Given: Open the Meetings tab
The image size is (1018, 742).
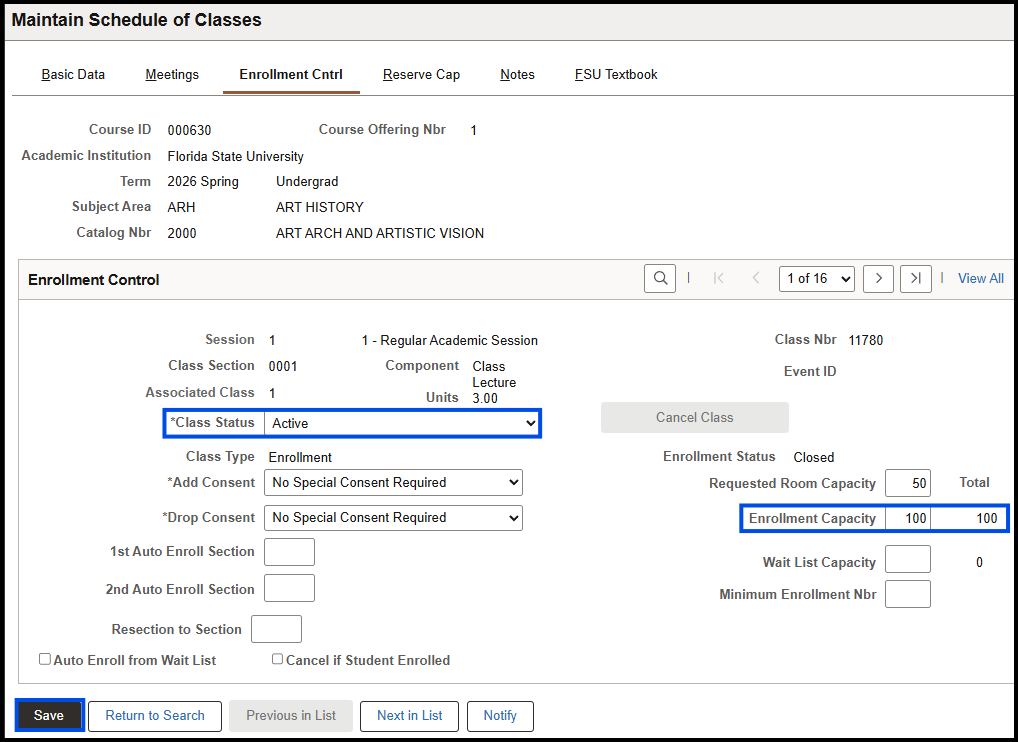Looking at the screenshot, I should coord(171,74).
